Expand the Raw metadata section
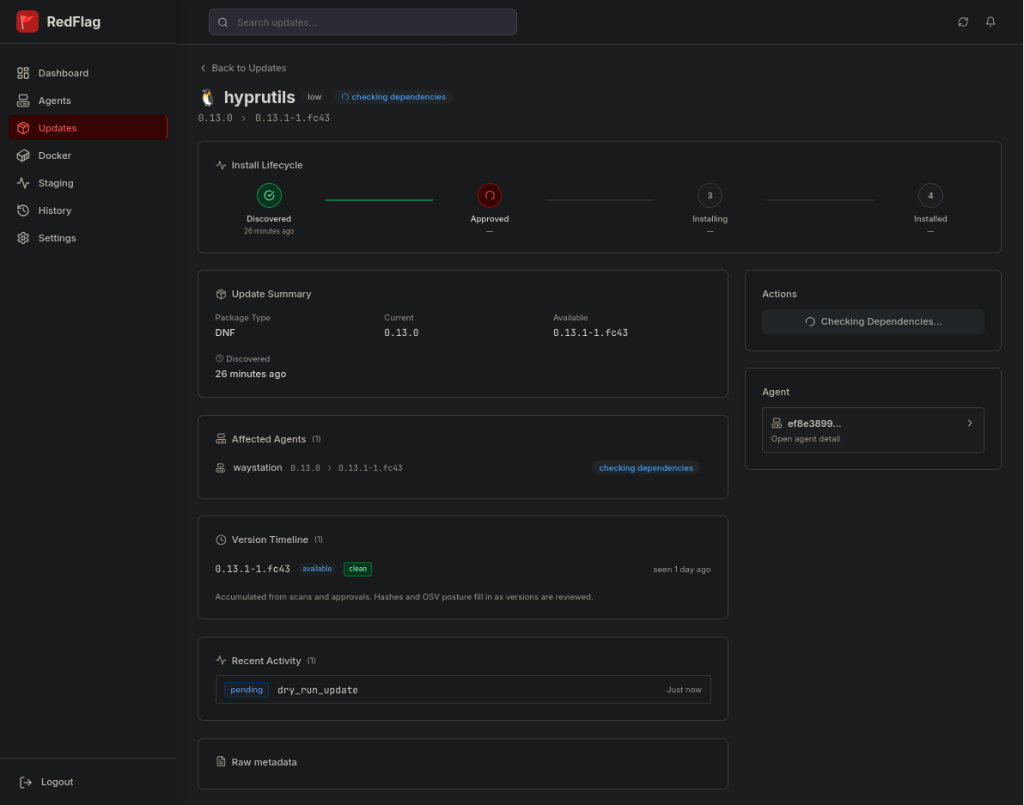The image size is (1024, 805). (x=462, y=763)
